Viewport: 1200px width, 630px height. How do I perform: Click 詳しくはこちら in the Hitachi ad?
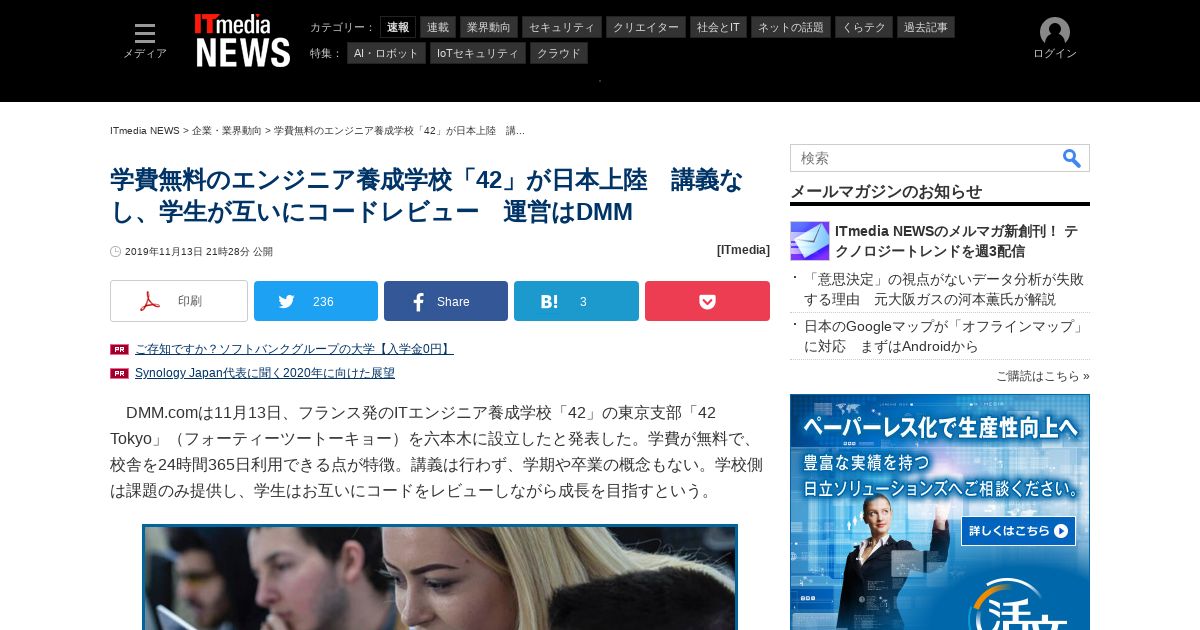[1018, 531]
